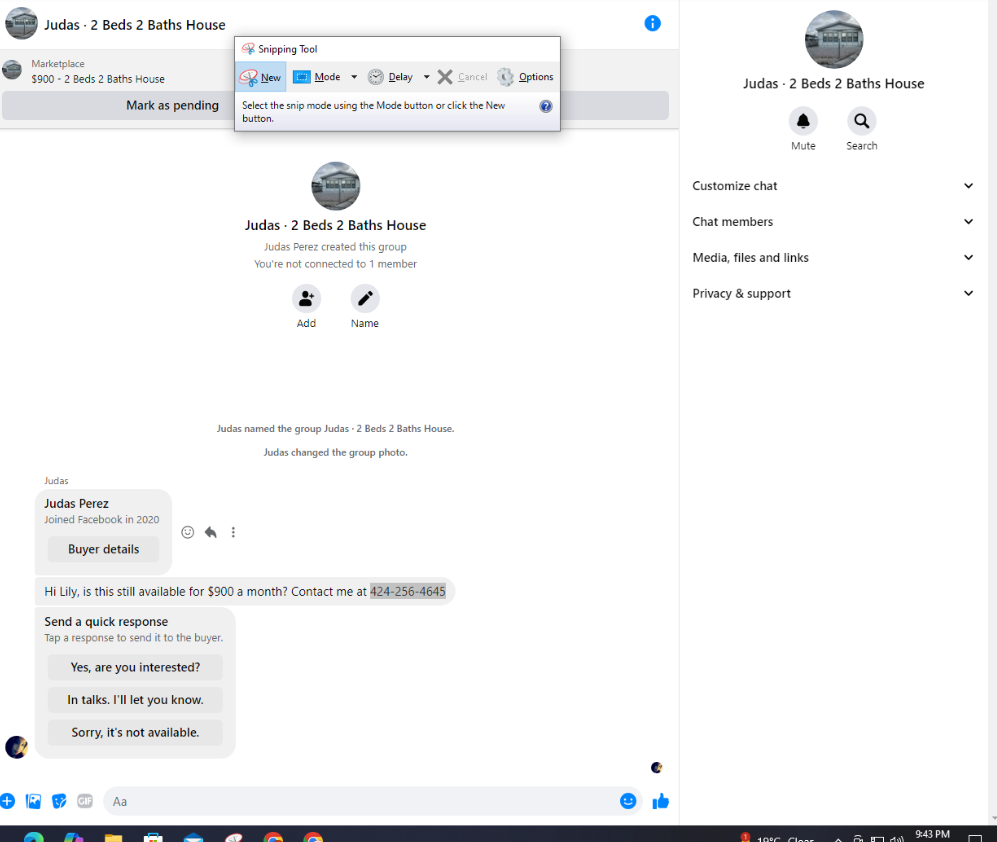Click the Marketplace listing '$900 - 2 Beds 2 Baths House'
997x842 pixels.
click(x=98, y=79)
